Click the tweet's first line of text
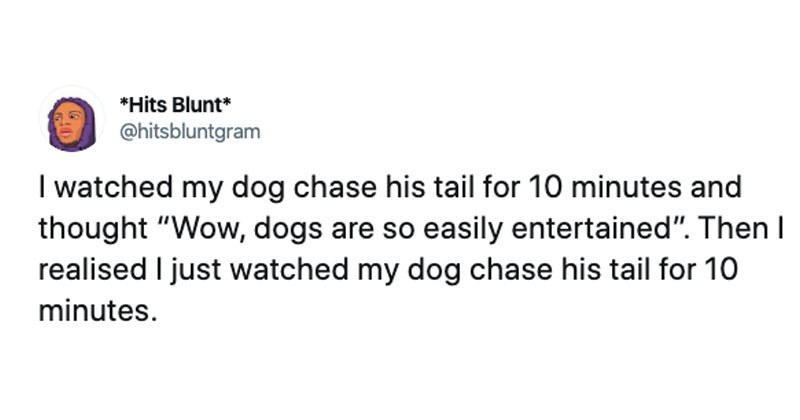 pos(390,187)
